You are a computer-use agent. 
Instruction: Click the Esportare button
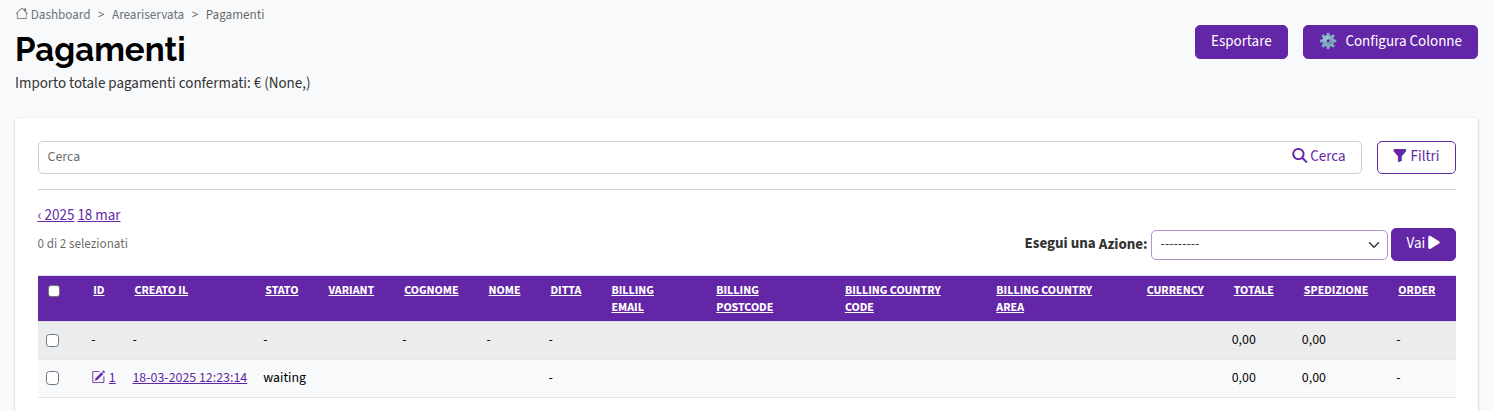pyautogui.click(x=1241, y=42)
